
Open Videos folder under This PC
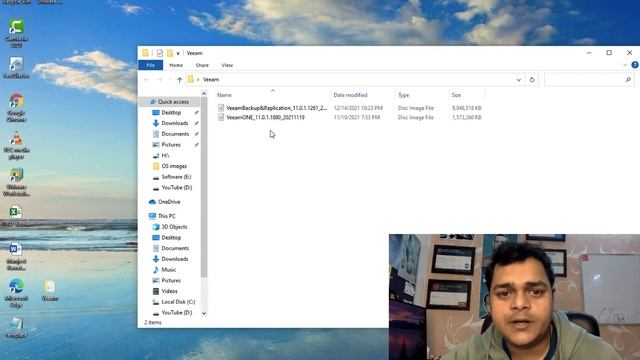169,291
